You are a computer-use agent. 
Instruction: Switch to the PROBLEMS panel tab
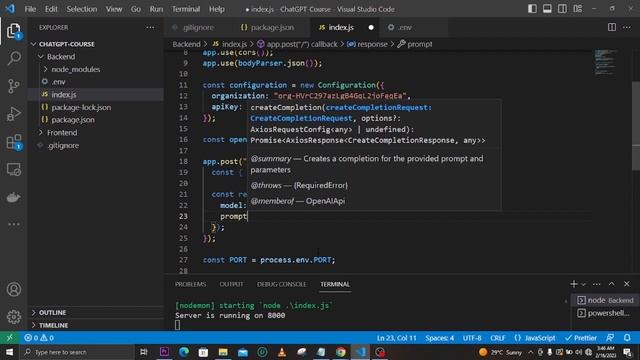(x=190, y=284)
